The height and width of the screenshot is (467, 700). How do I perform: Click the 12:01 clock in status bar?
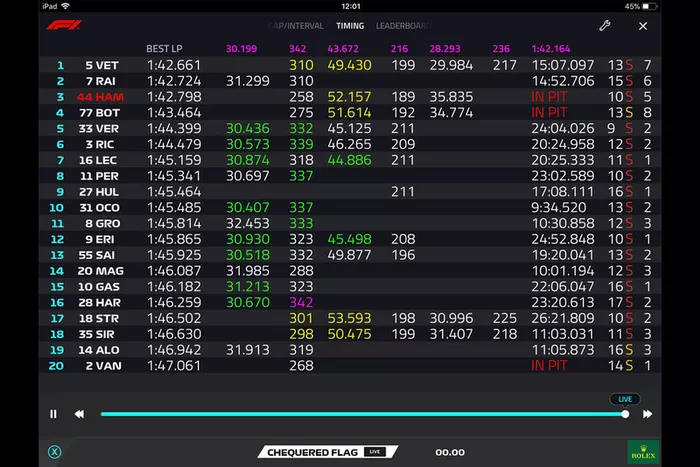[x=351, y=6]
